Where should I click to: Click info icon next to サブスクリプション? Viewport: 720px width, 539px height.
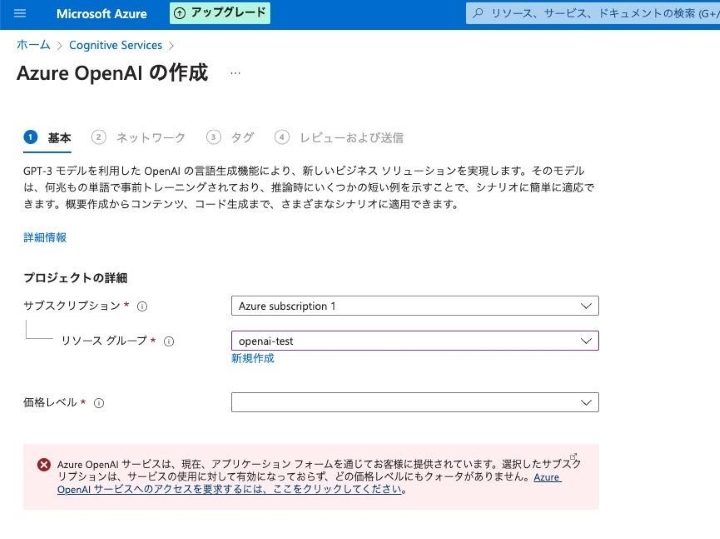pyautogui.click(x=142, y=307)
